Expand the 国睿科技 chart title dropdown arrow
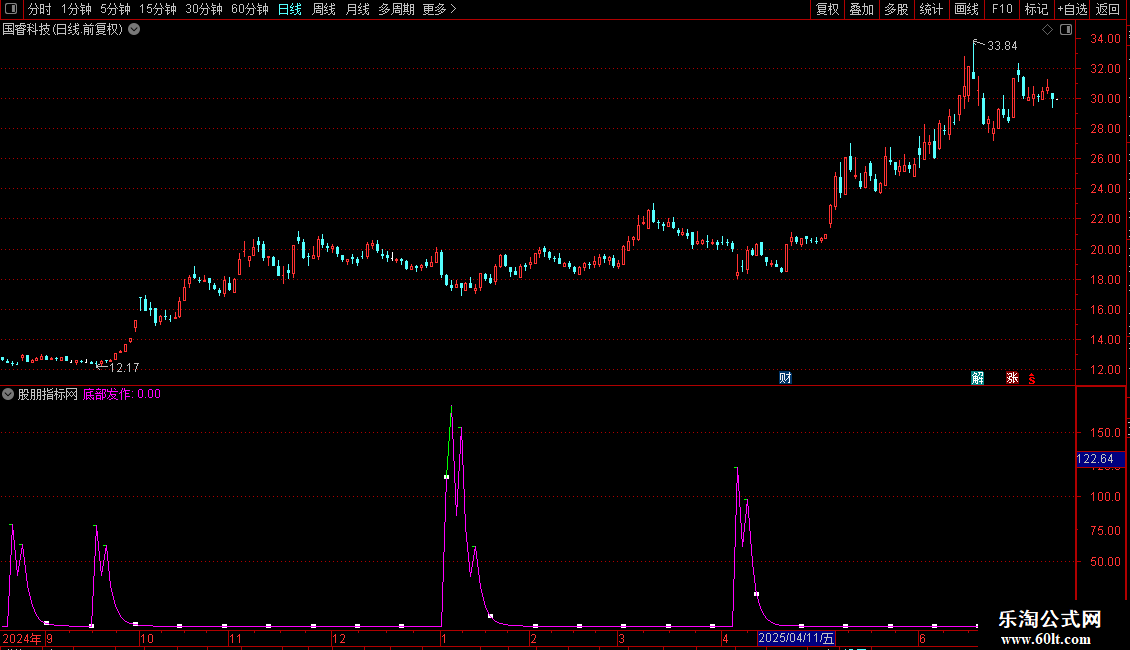 click(x=134, y=30)
